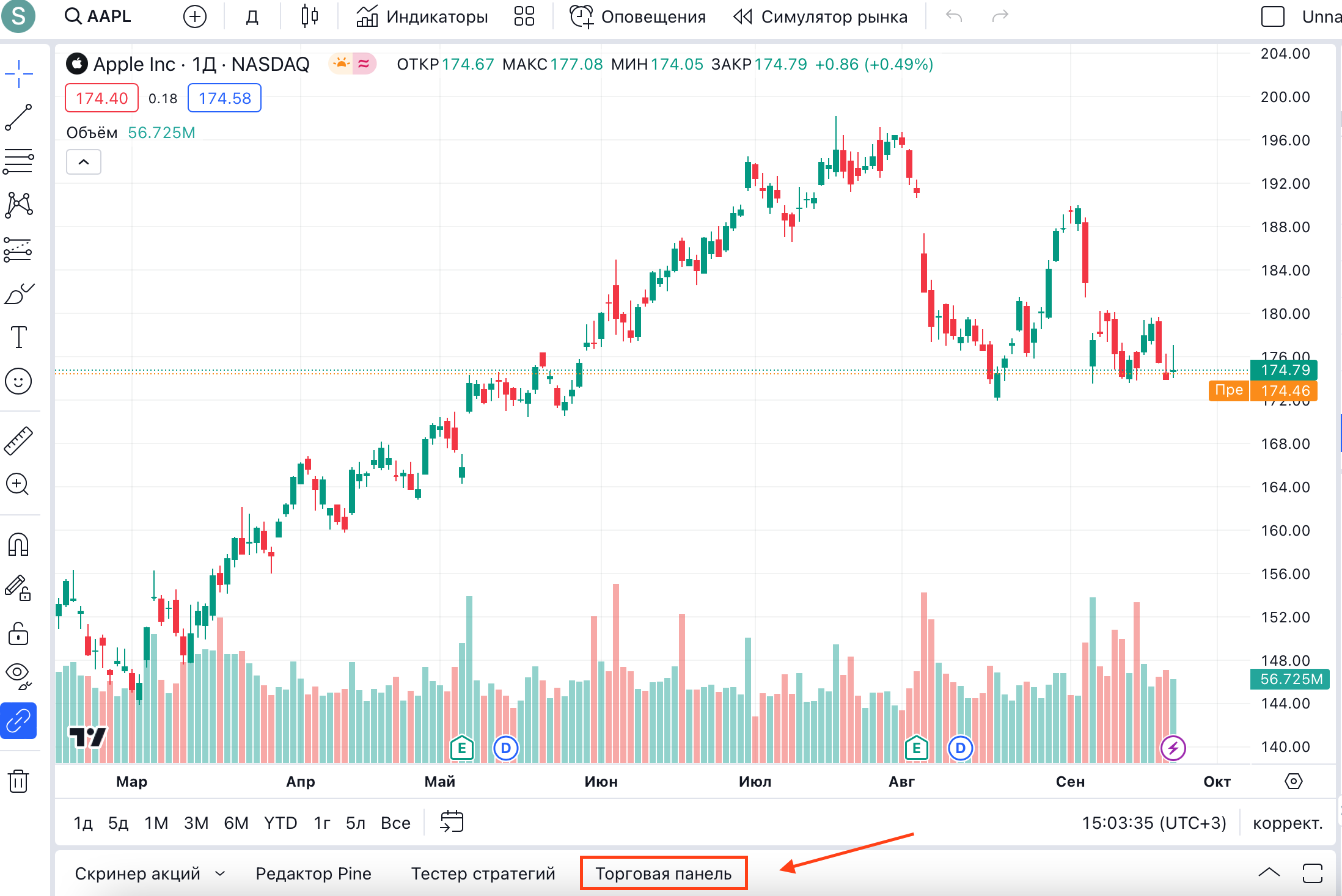Toggle drawing sync link button
Image resolution: width=1342 pixels, height=896 pixels.
pos(18,721)
